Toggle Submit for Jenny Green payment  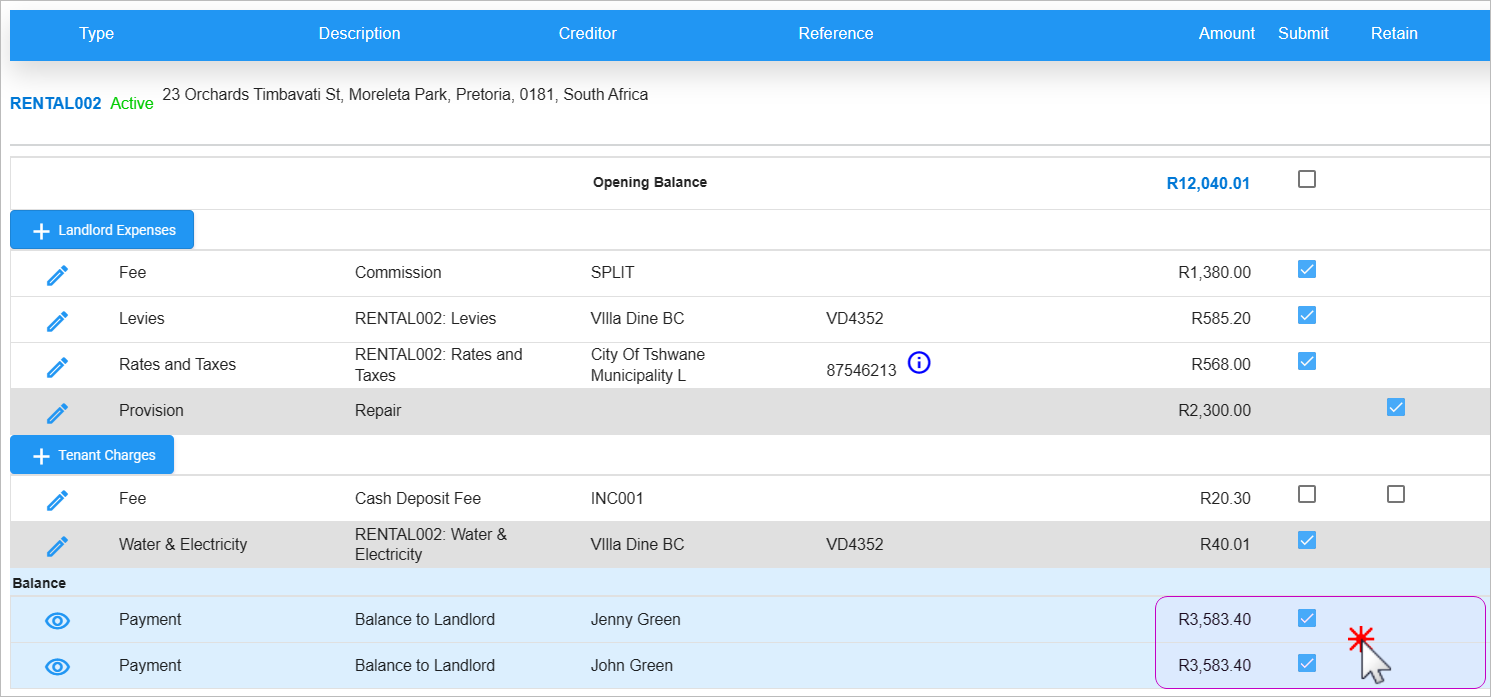coord(1306,618)
